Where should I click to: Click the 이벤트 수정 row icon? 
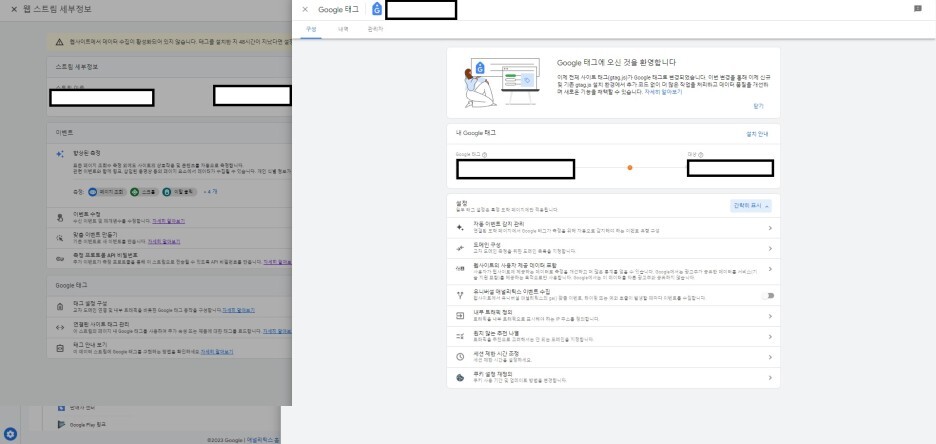60,218
